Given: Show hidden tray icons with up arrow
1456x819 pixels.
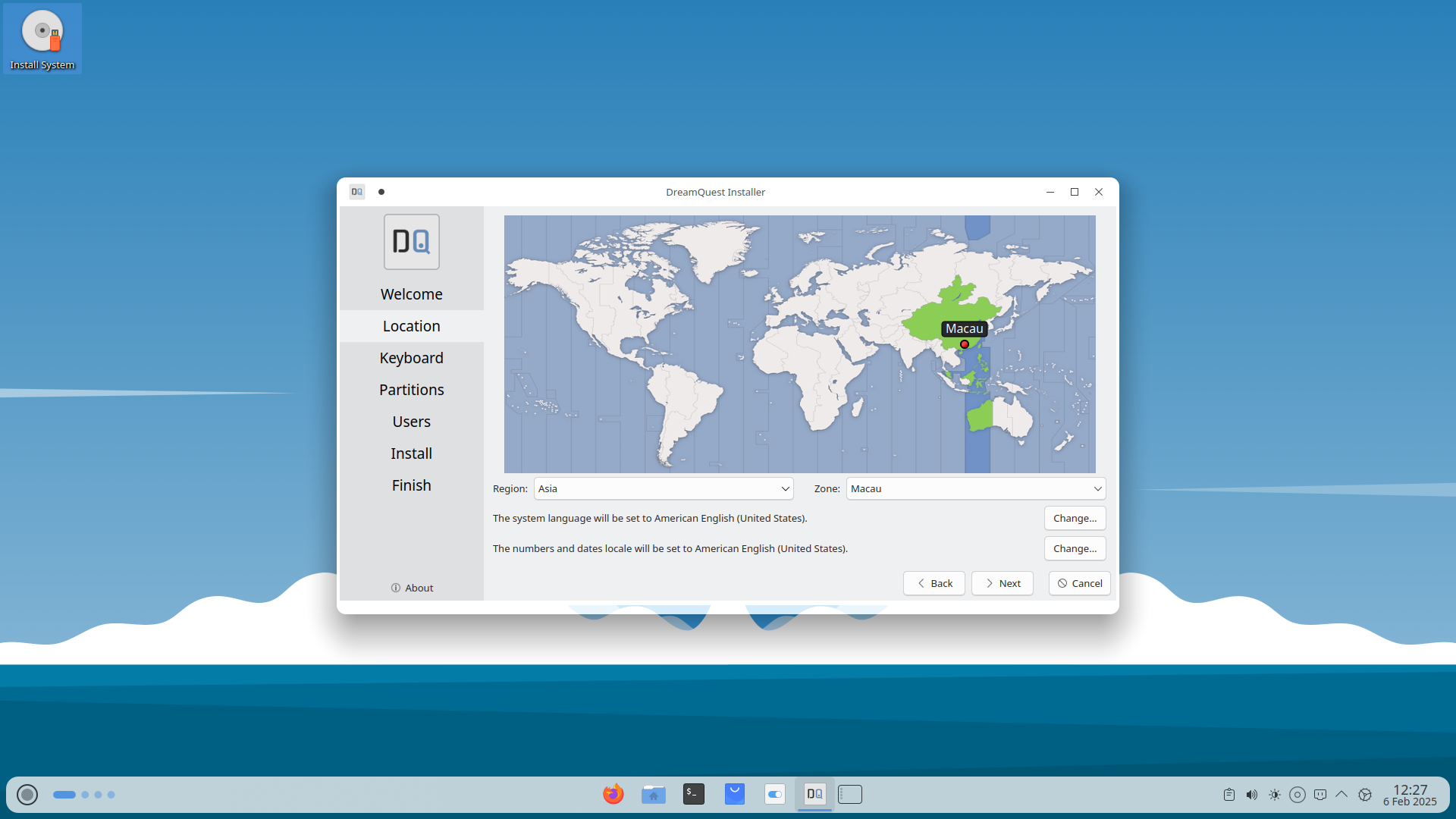Looking at the screenshot, I should pyautogui.click(x=1341, y=795).
